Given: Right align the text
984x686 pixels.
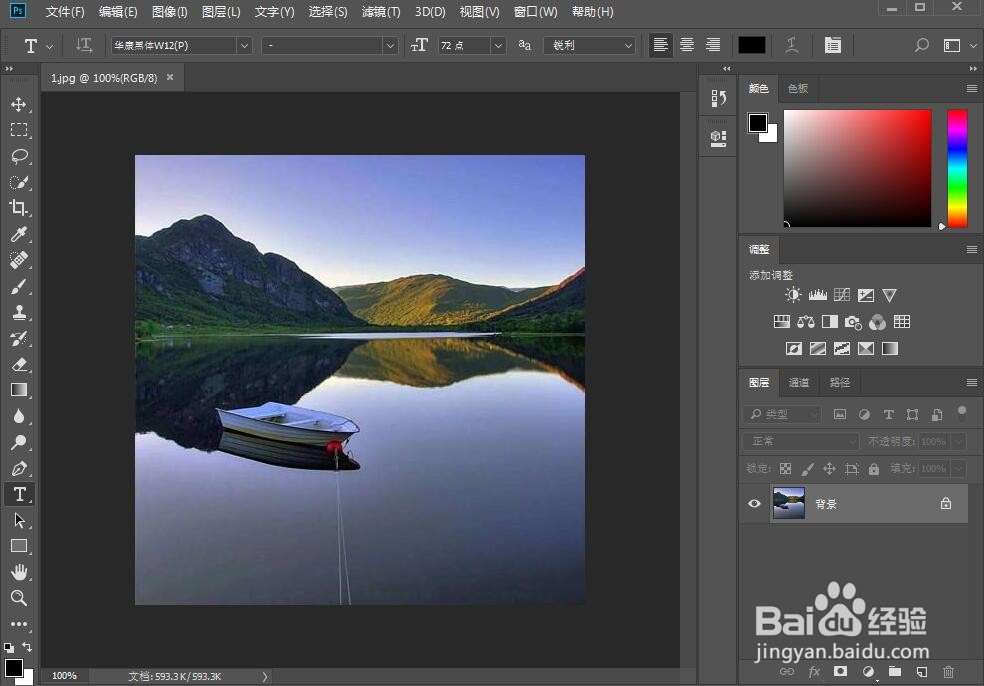Looking at the screenshot, I should (713, 45).
